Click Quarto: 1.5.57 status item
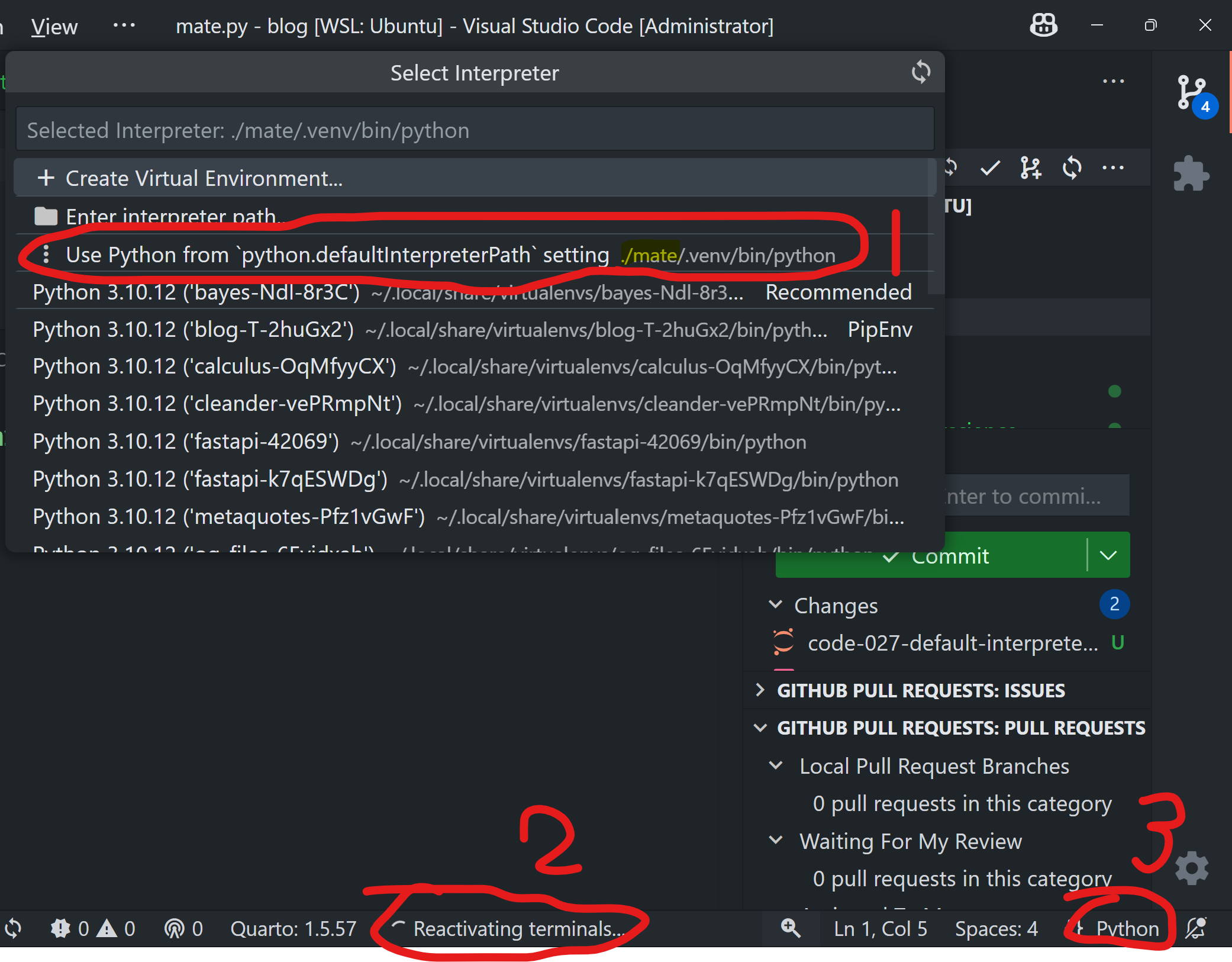 pyautogui.click(x=293, y=928)
